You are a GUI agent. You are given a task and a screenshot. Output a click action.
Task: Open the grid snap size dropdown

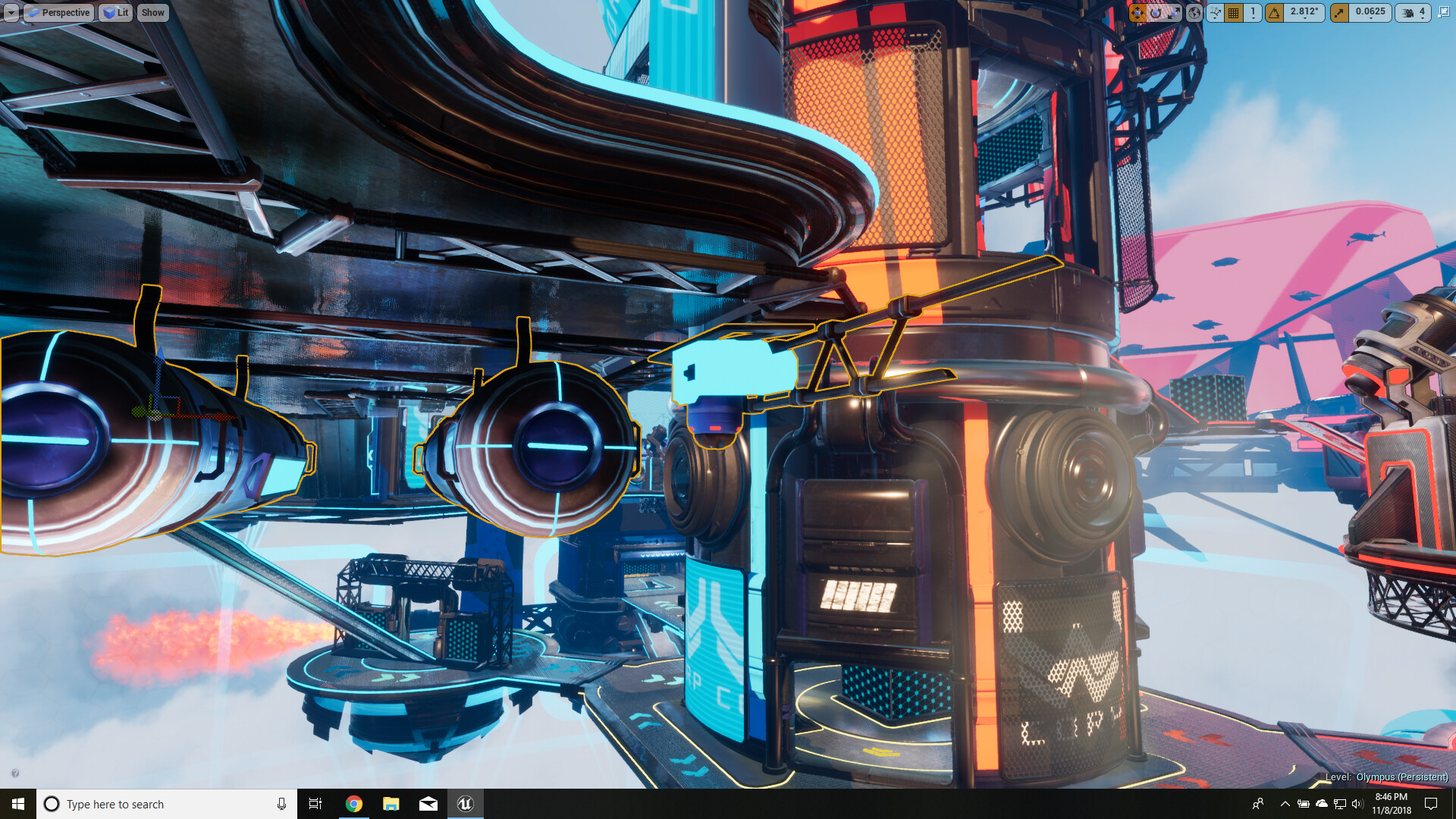tap(1253, 13)
